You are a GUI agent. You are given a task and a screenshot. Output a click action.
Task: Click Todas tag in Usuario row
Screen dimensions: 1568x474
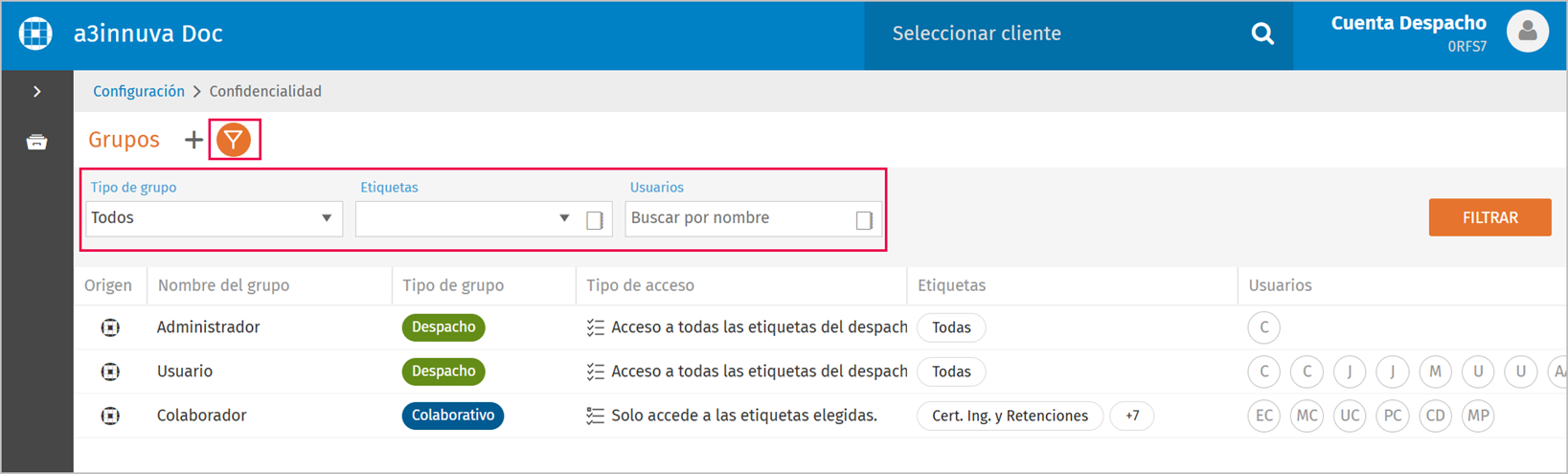click(x=951, y=372)
